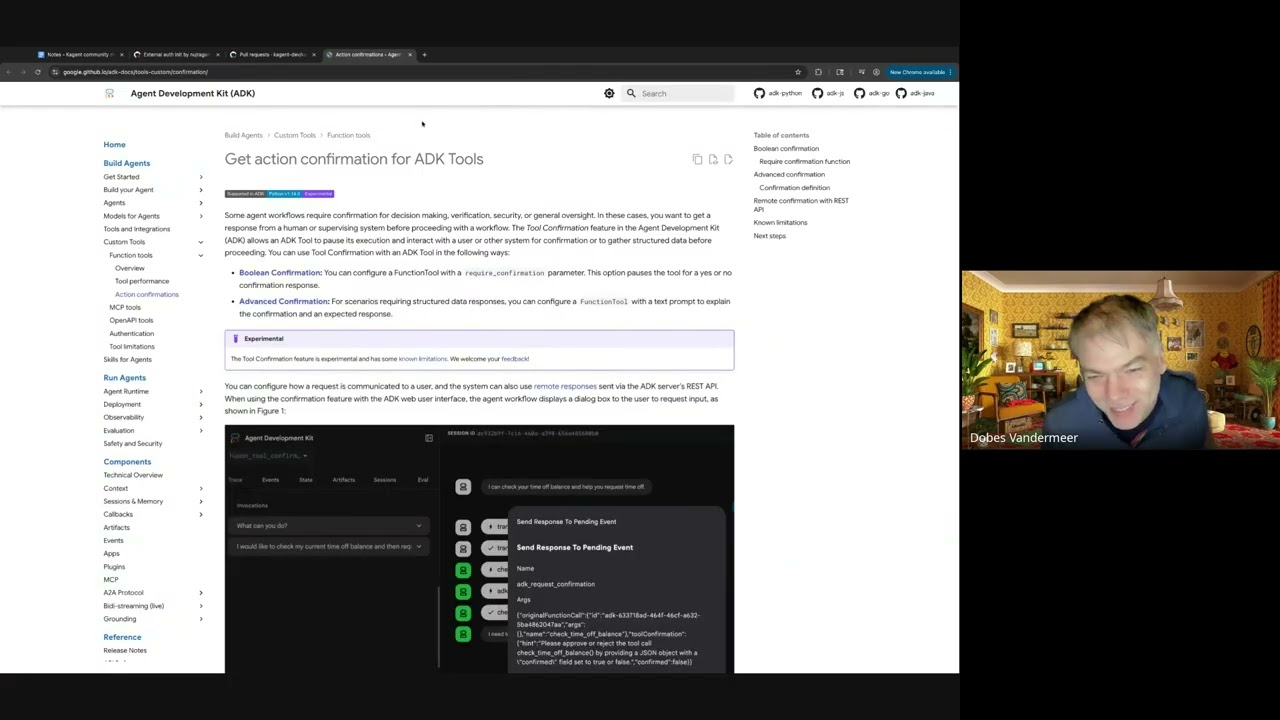The image size is (1280, 720).
Task: Open the known limitations link
Action: coord(423,359)
